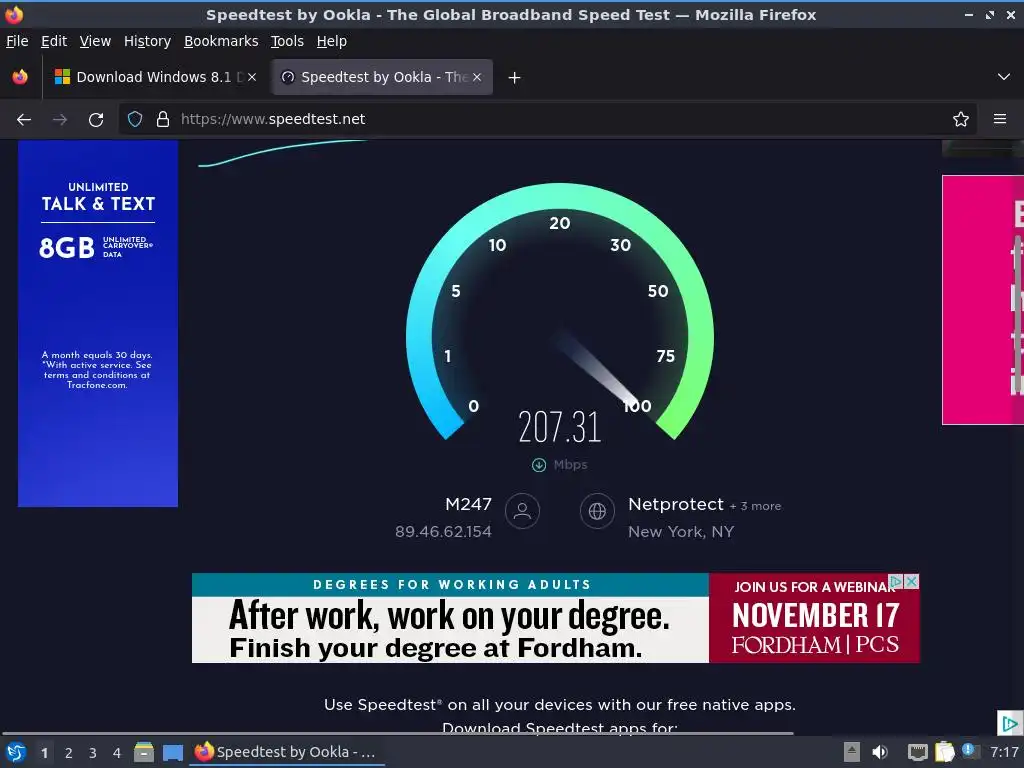This screenshot has height=768, width=1024.
Task: Click the Netprotect server name
Action: point(676,504)
